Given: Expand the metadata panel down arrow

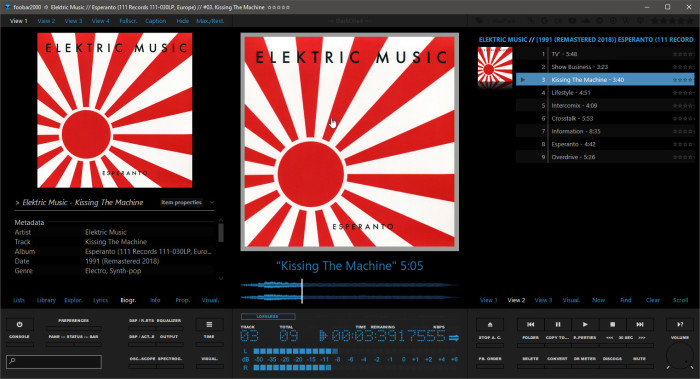Looking at the screenshot, I should [221, 279].
